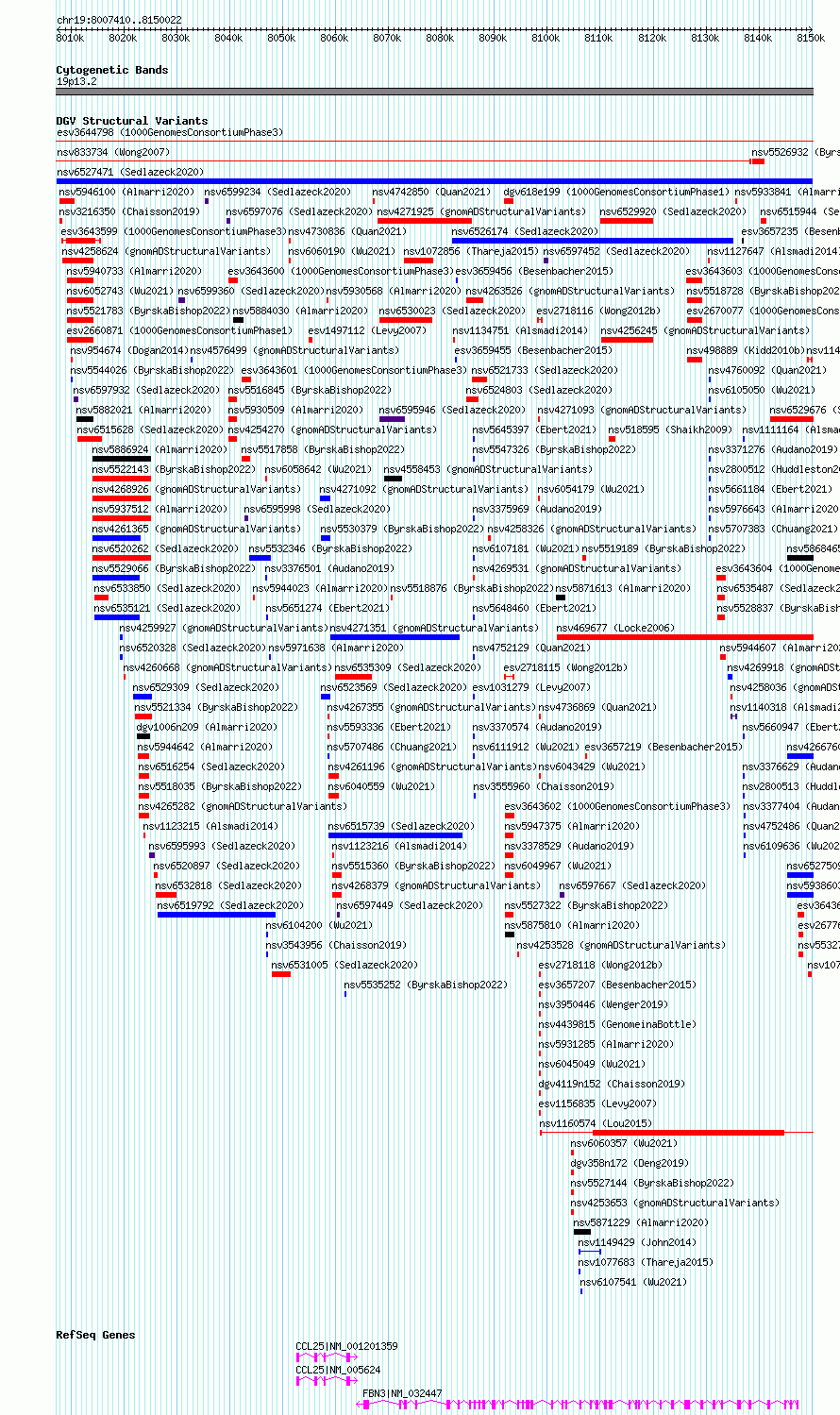Click the chr19:8007410..8150022 region label
The width and height of the screenshot is (840, 1415).
tap(119, 20)
